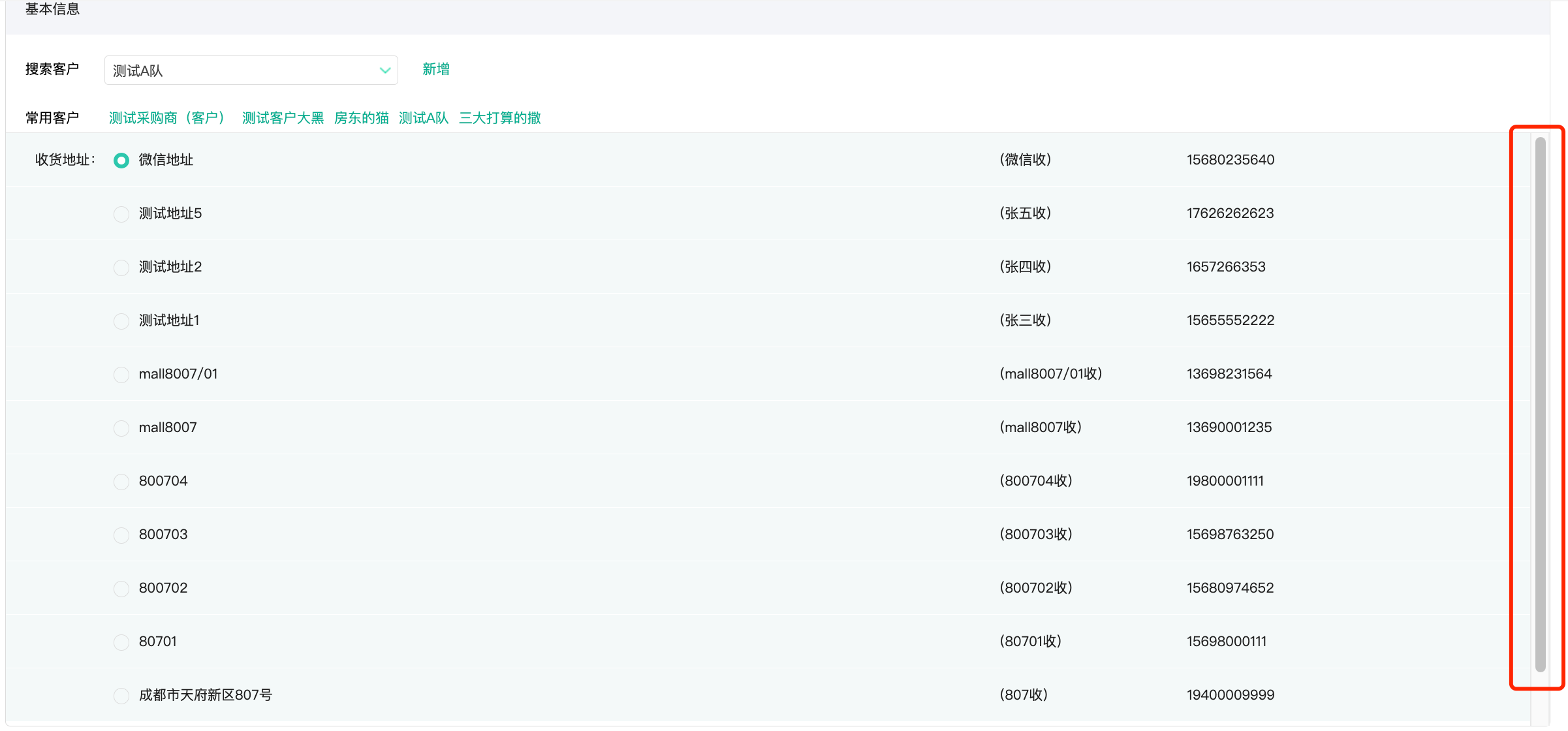Image resolution: width=1568 pixels, height=731 pixels.
Task: Select the 800704 address radio button
Action: 121,482
